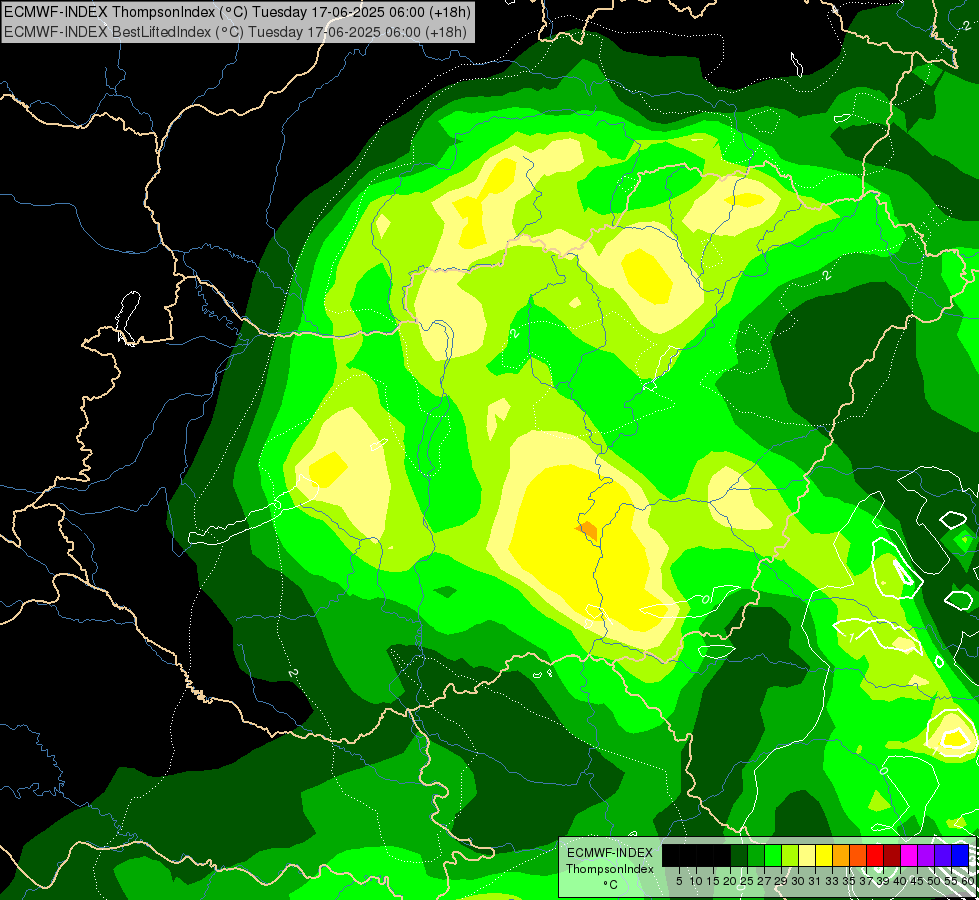Select the blue 55–60 legend swatch
This screenshot has height=900, width=979.
[960, 855]
